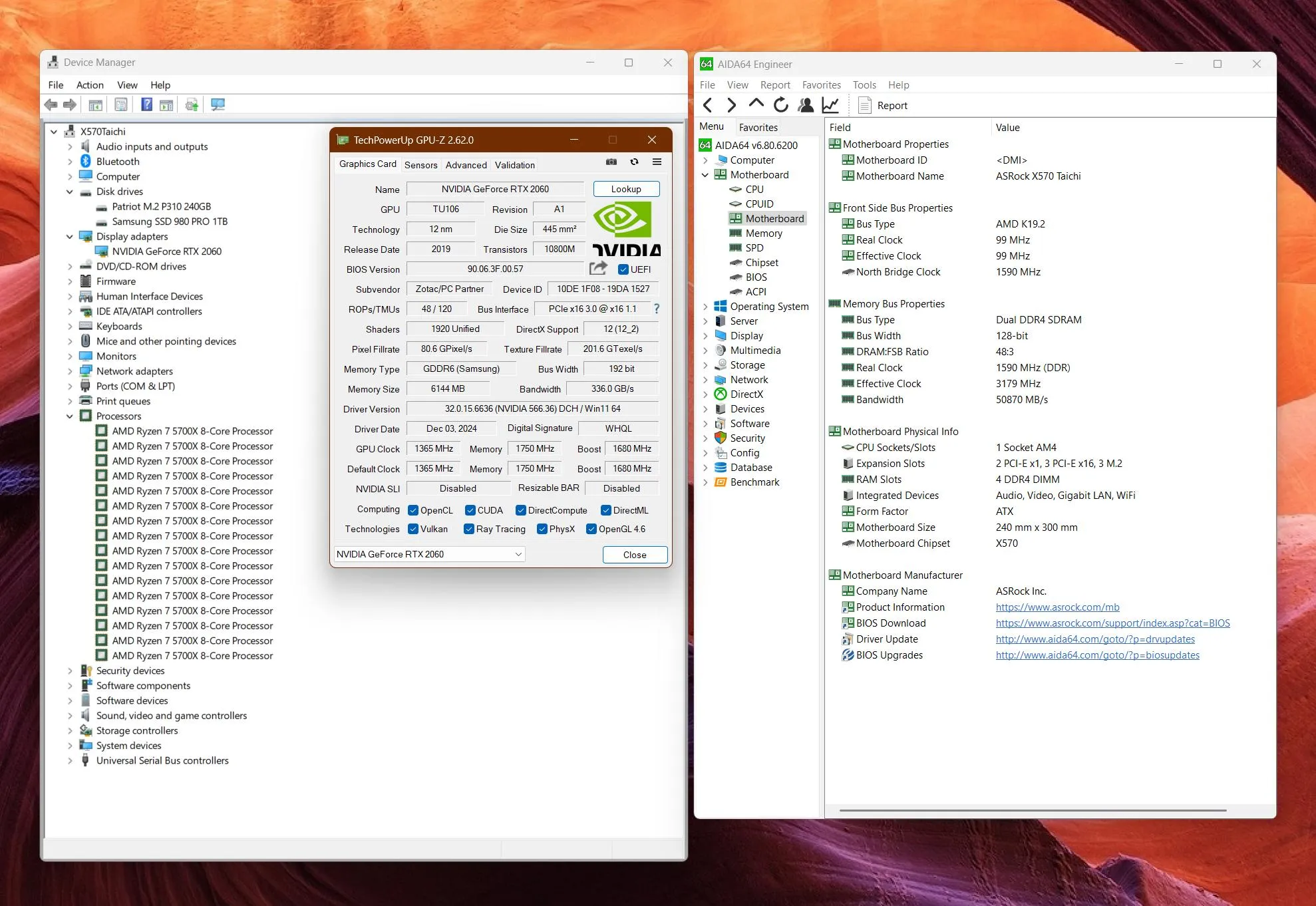
Task: Select Samsung SSD 980 PRO 1TB drive
Action: [170, 222]
